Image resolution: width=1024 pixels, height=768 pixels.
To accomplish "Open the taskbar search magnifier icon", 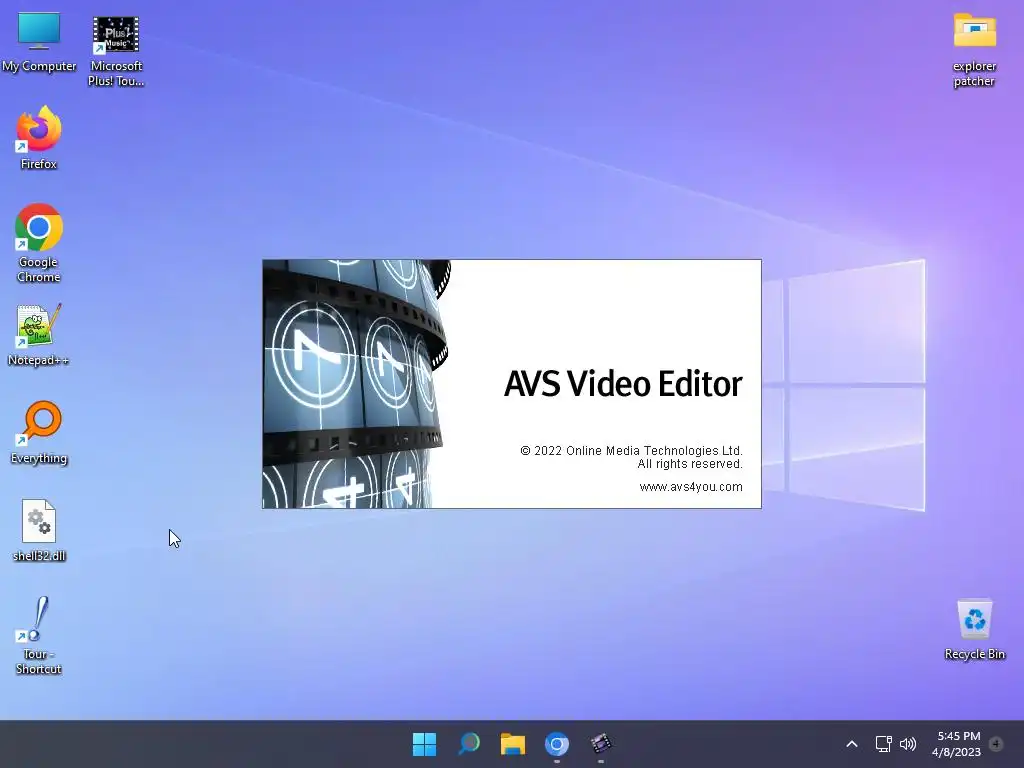I will point(469,744).
